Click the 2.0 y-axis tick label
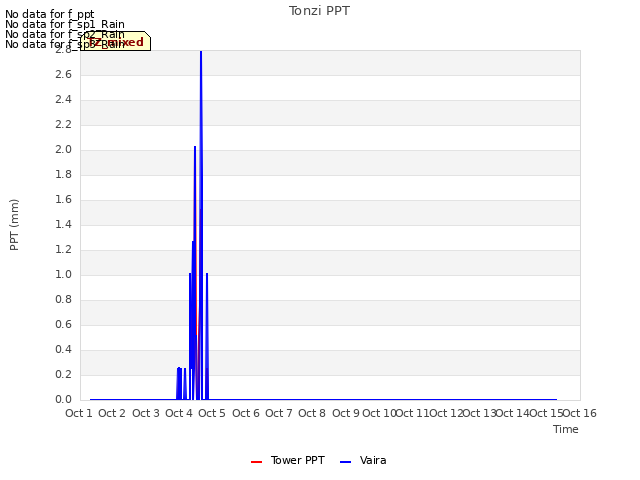The width and height of the screenshot is (640, 480). tap(63, 149)
